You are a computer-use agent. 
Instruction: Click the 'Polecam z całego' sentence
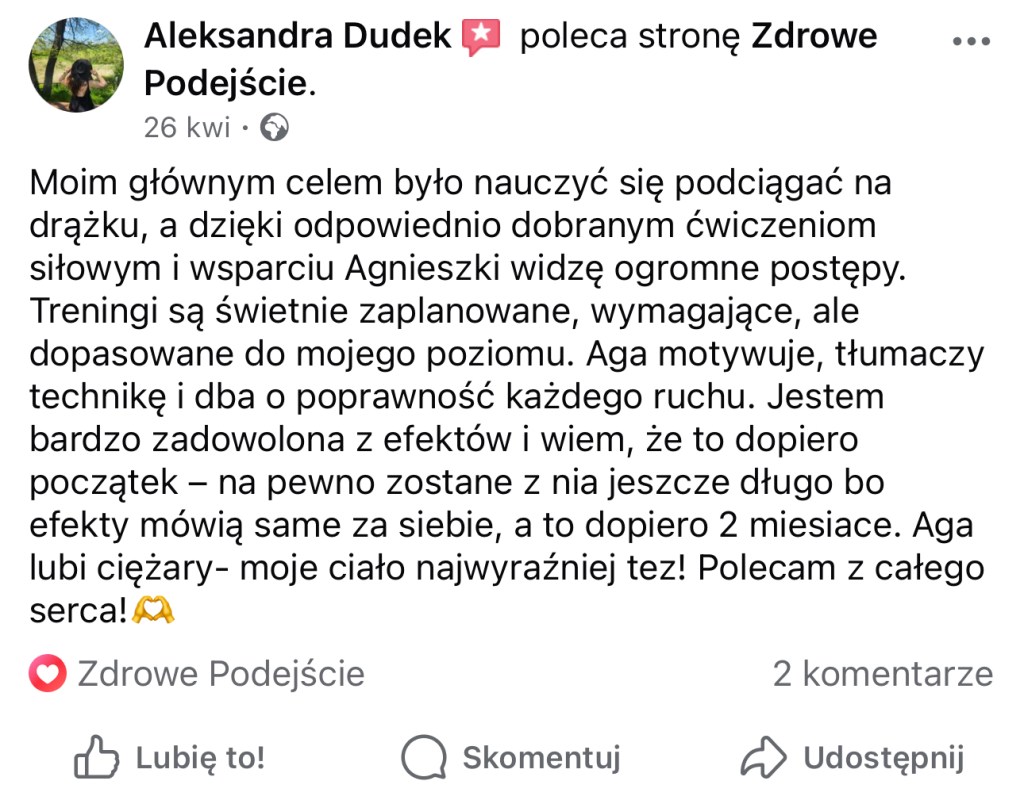coord(840,568)
